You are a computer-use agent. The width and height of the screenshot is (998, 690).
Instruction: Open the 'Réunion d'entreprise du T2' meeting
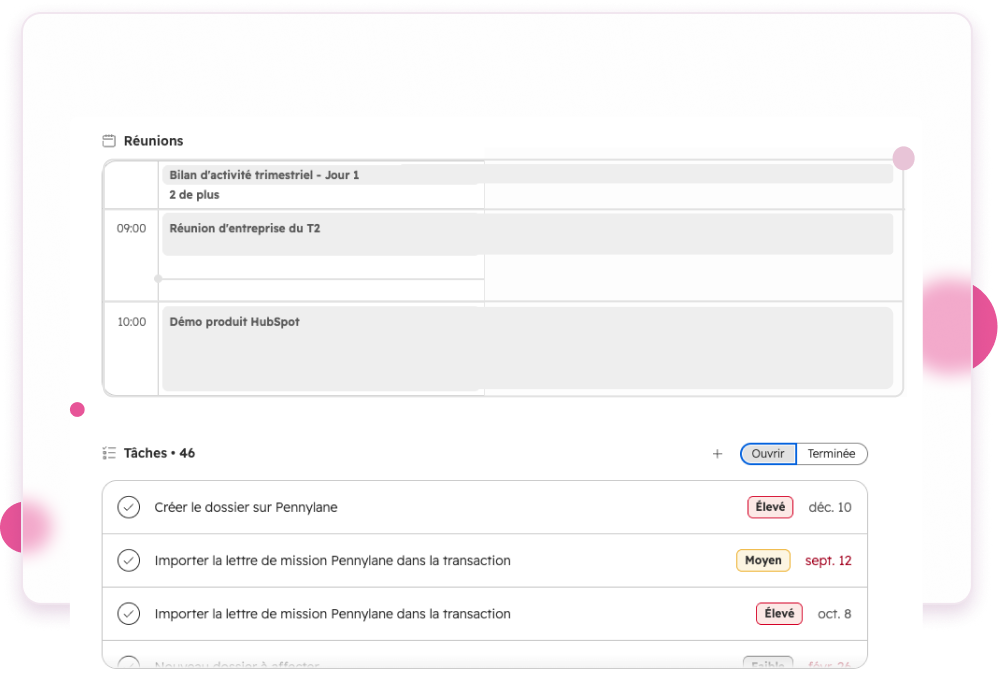528,234
